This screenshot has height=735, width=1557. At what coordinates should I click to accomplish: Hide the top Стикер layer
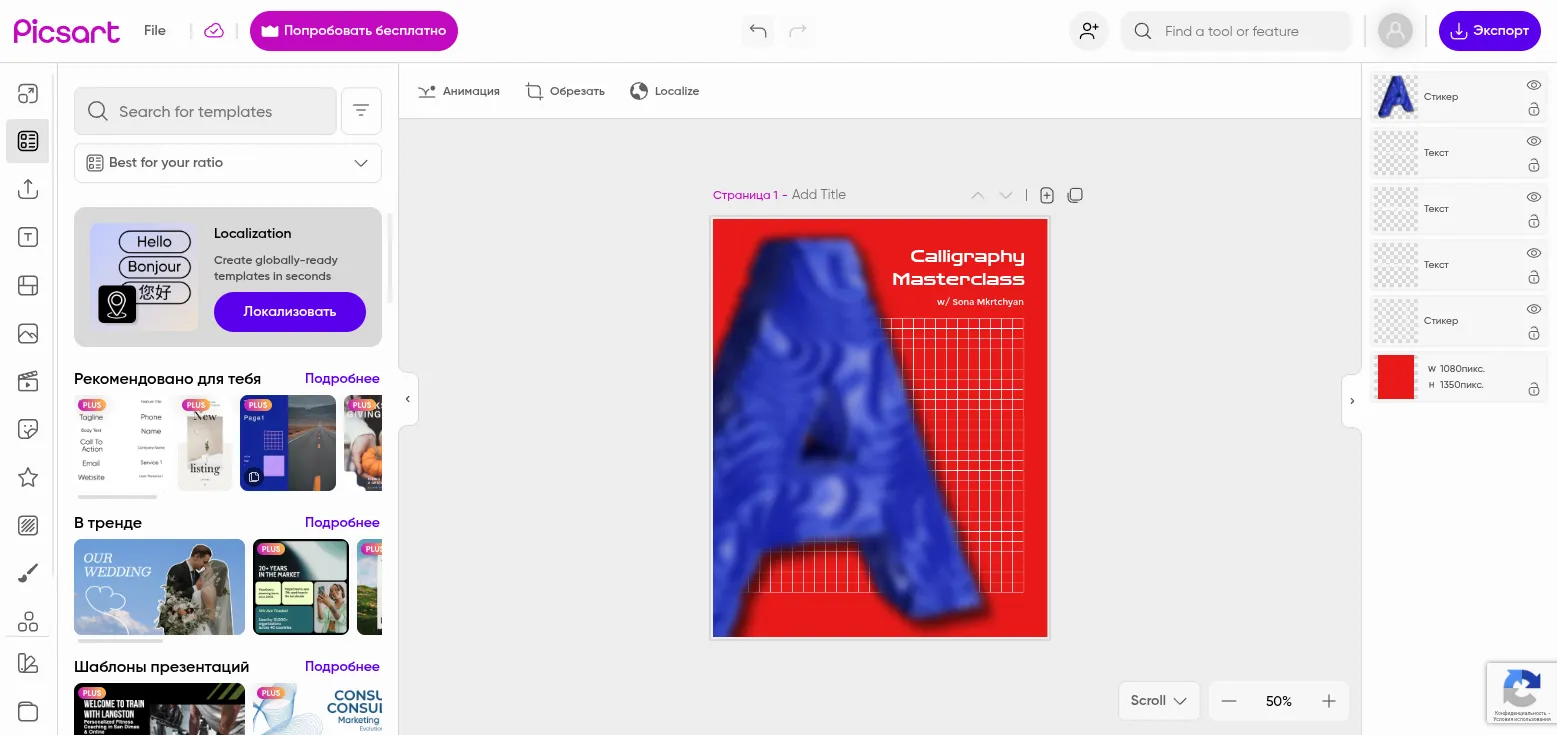pyautogui.click(x=1533, y=86)
